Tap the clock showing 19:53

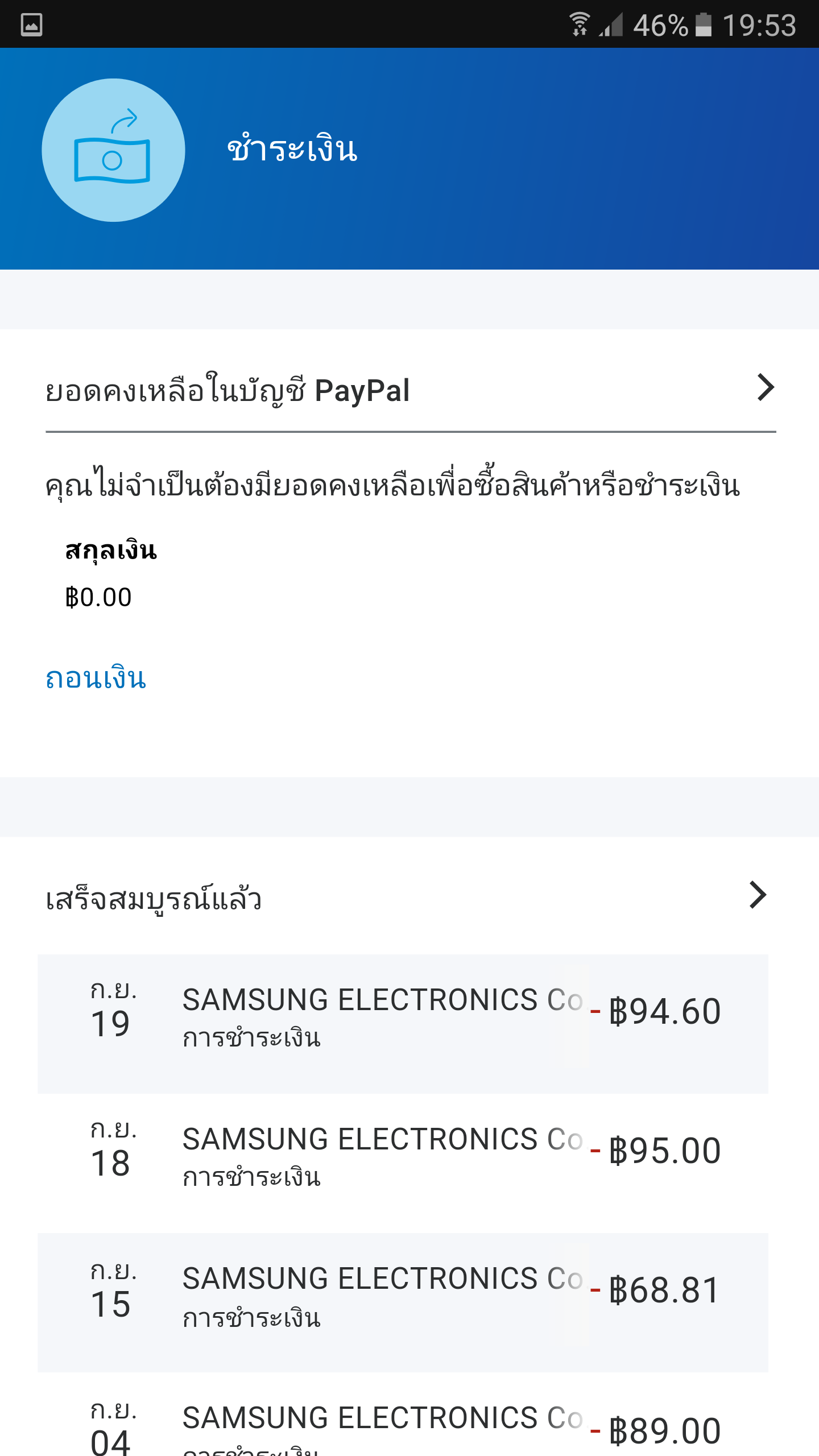point(759,26)
